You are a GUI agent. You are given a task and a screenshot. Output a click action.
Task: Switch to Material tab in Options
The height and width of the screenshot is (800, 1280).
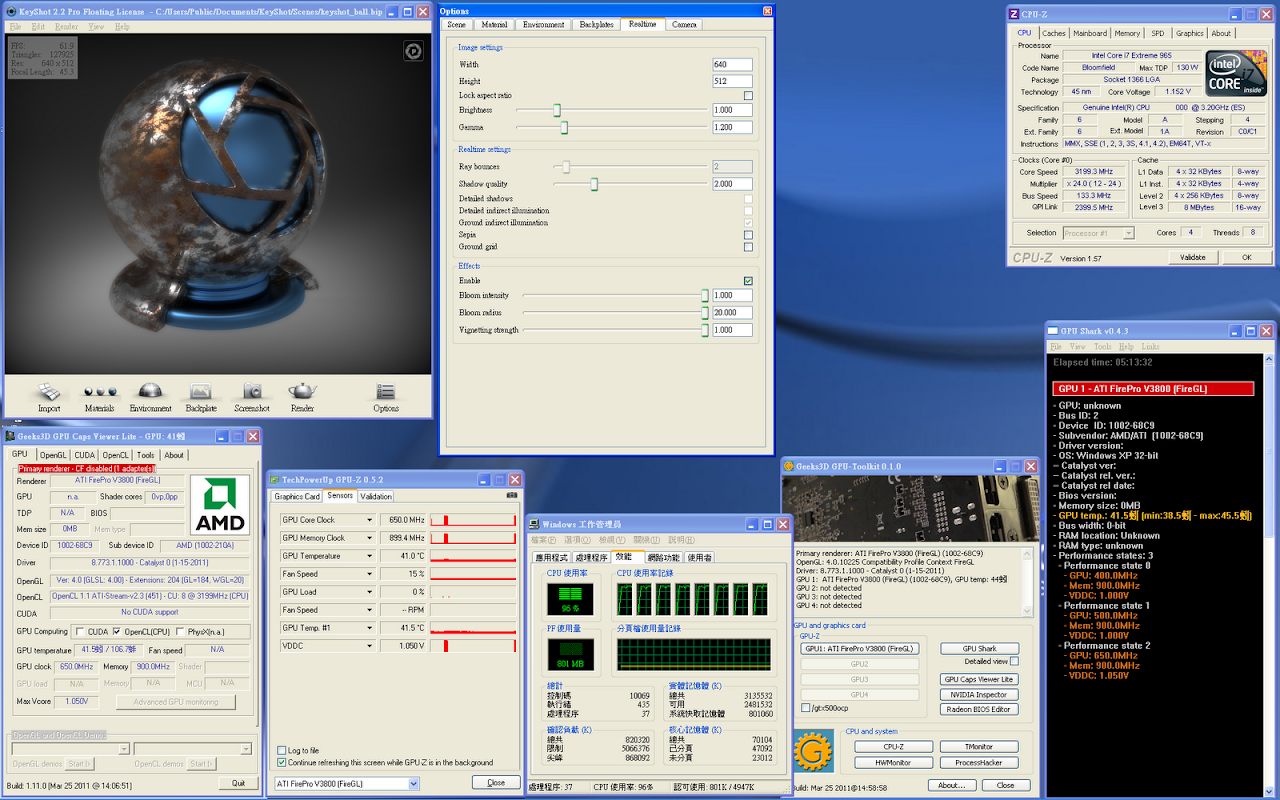(x=494, y=24)
